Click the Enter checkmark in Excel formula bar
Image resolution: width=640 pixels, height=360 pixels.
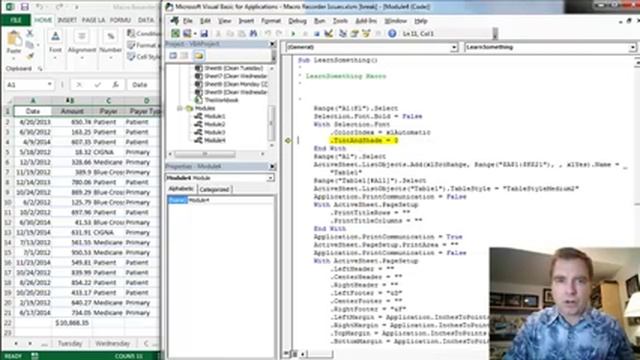97,84
